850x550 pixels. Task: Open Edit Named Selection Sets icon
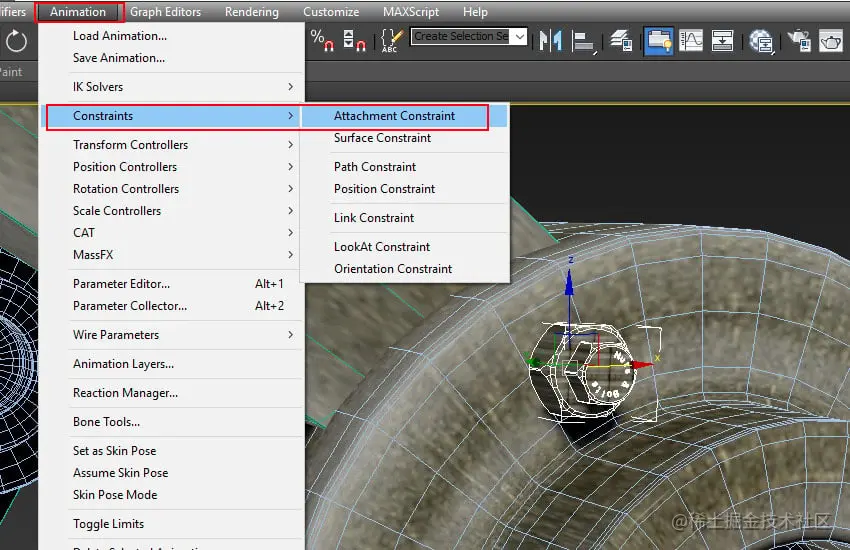391,40
